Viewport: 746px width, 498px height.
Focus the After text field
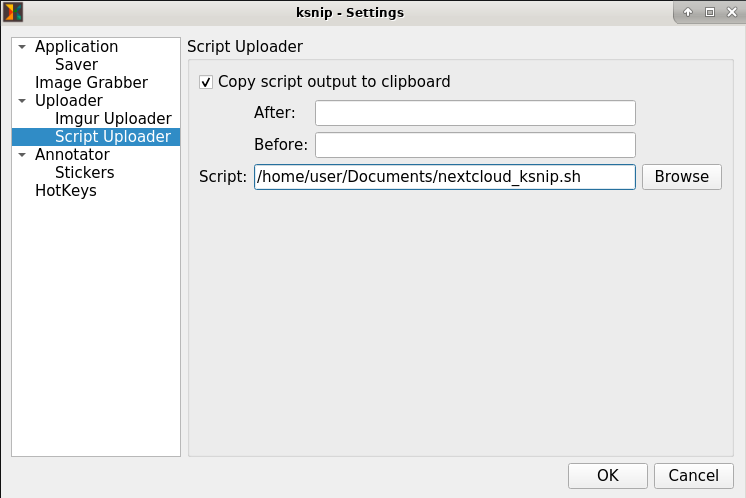[x=475, y=113]
